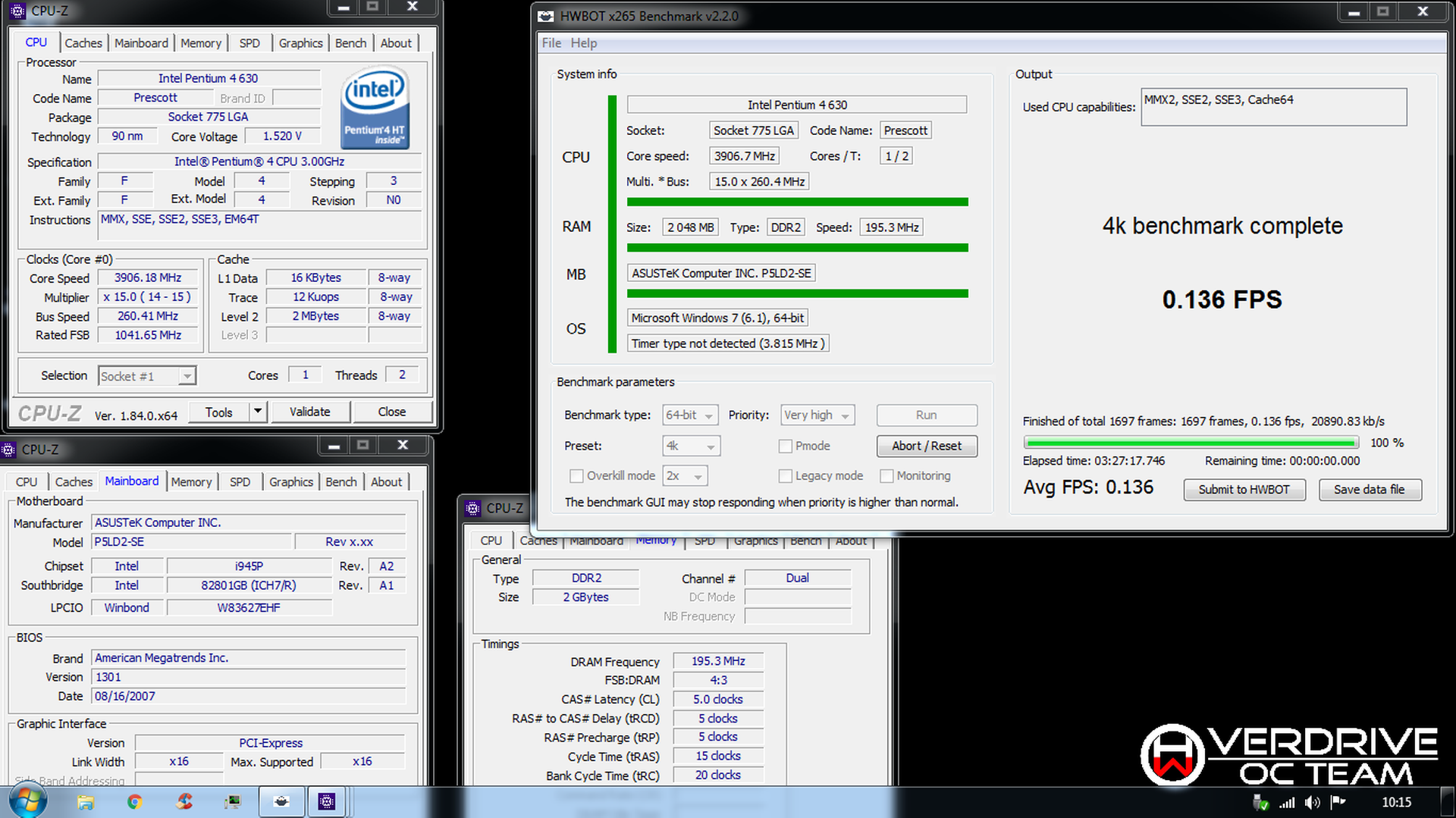Screen dimensions: 1456x818
Task: Open the Socket #1 selection dropdown
Action: point(147,376)
